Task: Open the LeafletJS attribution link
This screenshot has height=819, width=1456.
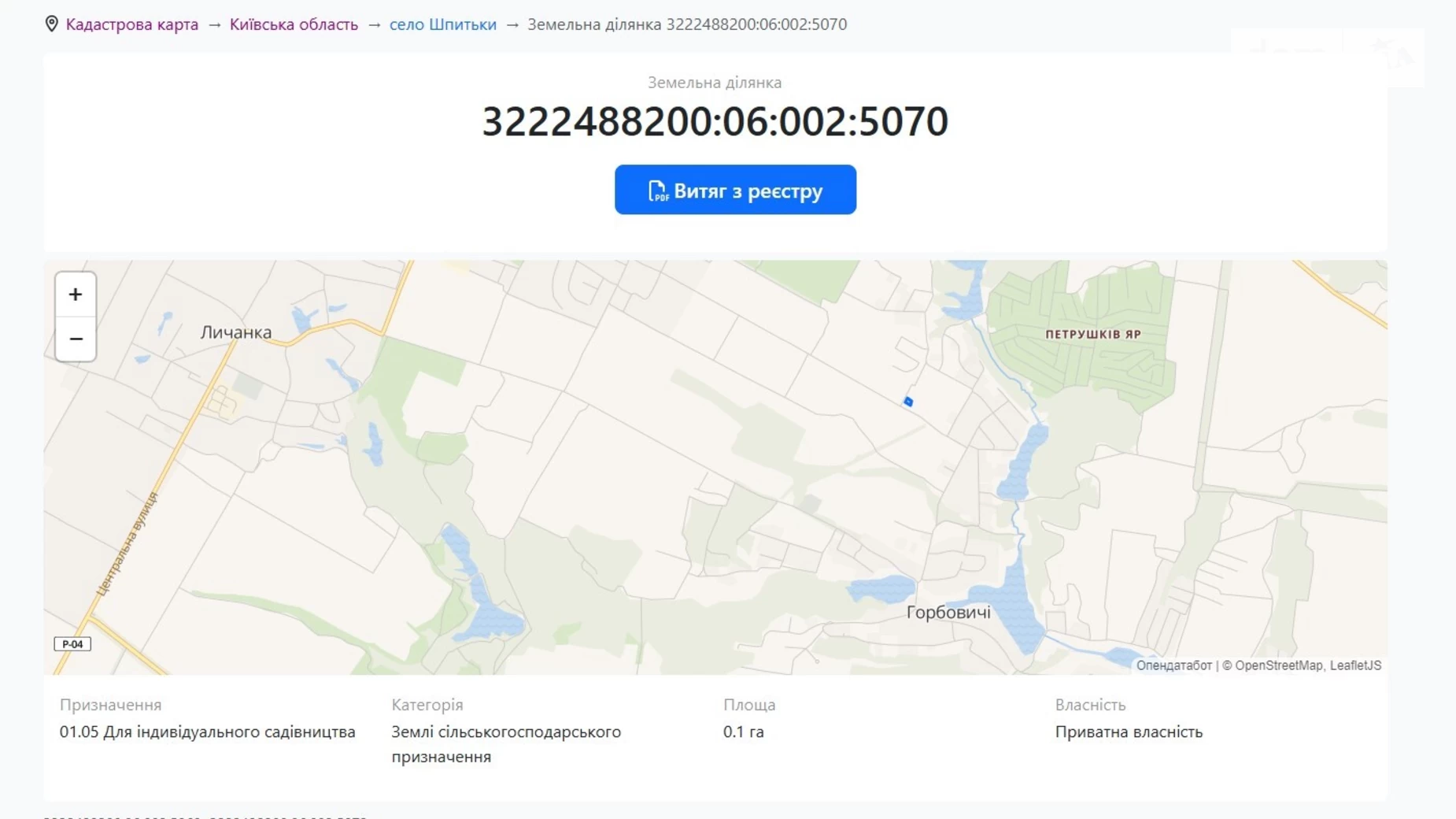Action: 1354,665
